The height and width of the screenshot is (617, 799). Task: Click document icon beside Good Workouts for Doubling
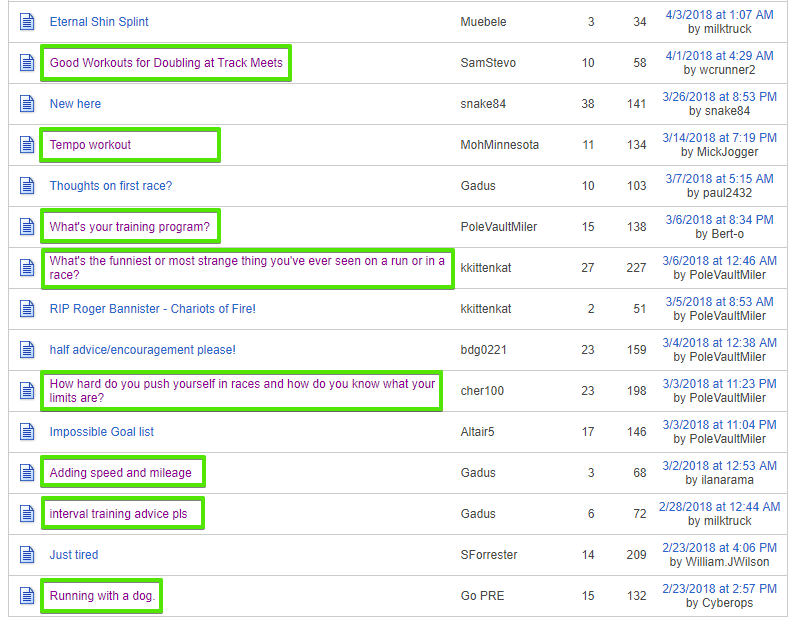pos(27,63)
